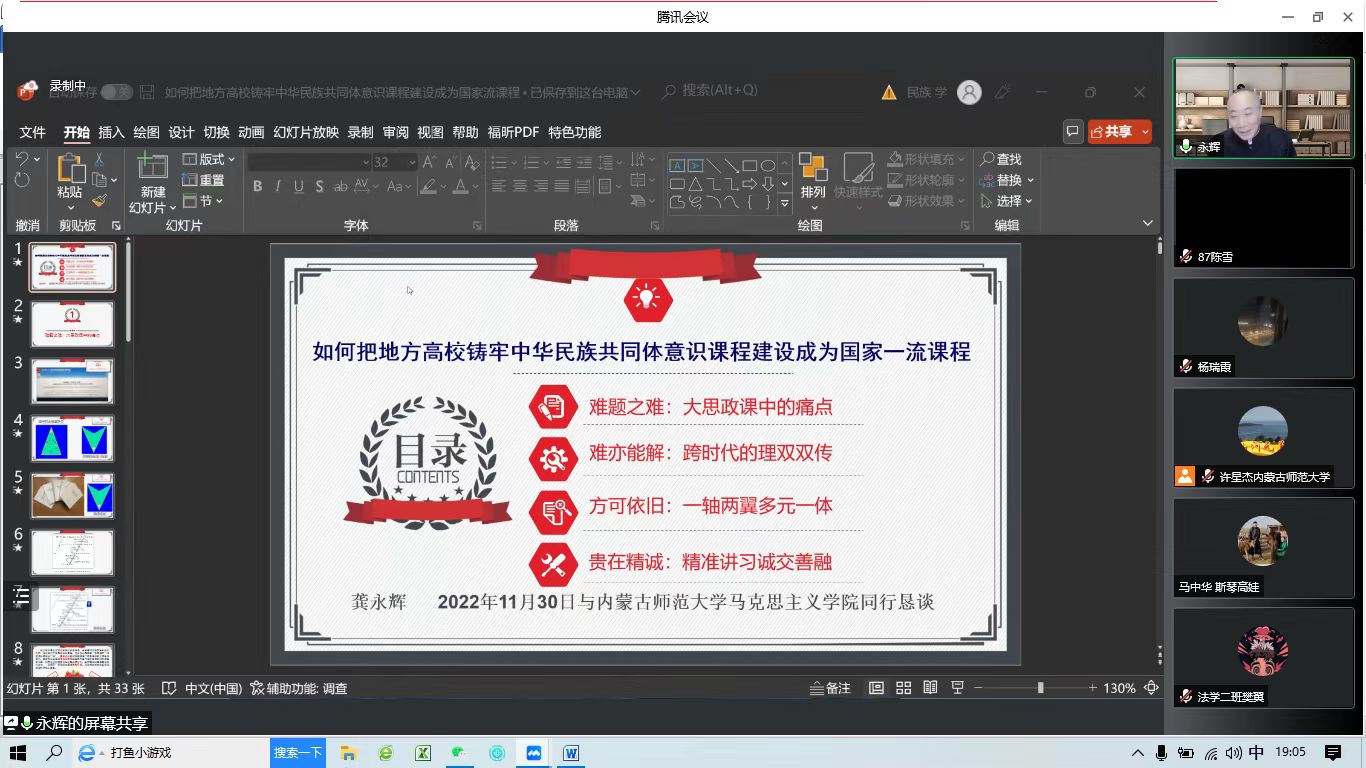
Task: Select slide 4 thumbnail
Action: pos(73,438)
